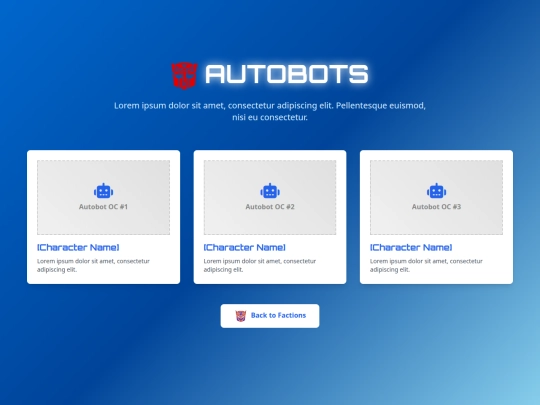Select the Autobot OC #2 label text
The image size is (540, 405).
click(x=270, y=207)
